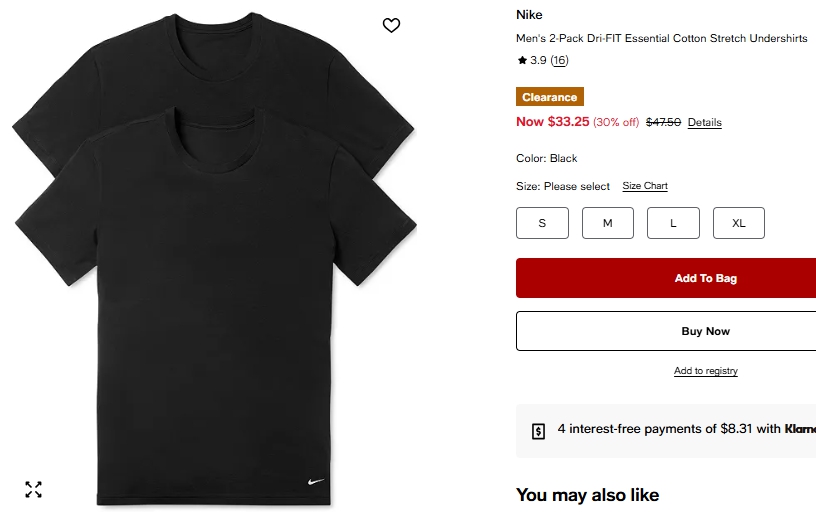Choose size XL

tap(738, 223)
